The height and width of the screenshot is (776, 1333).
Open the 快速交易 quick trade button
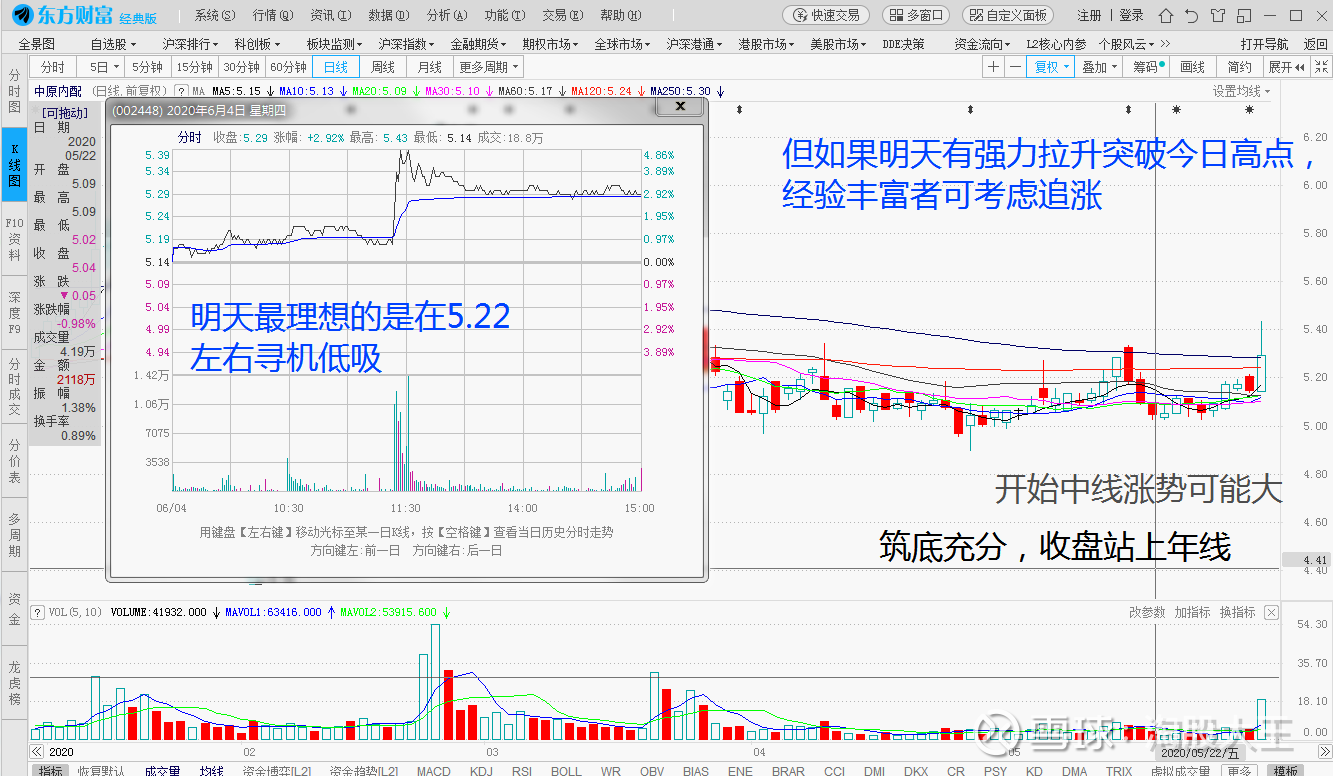pyautogui.click(x=826, y=15)
